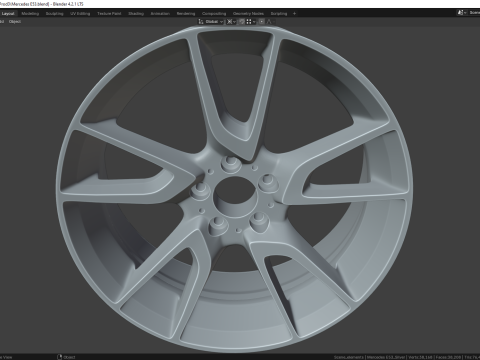Screen dimensions: 480x360
Task: Open the Animation workspace tab
Action: (160, 14)
